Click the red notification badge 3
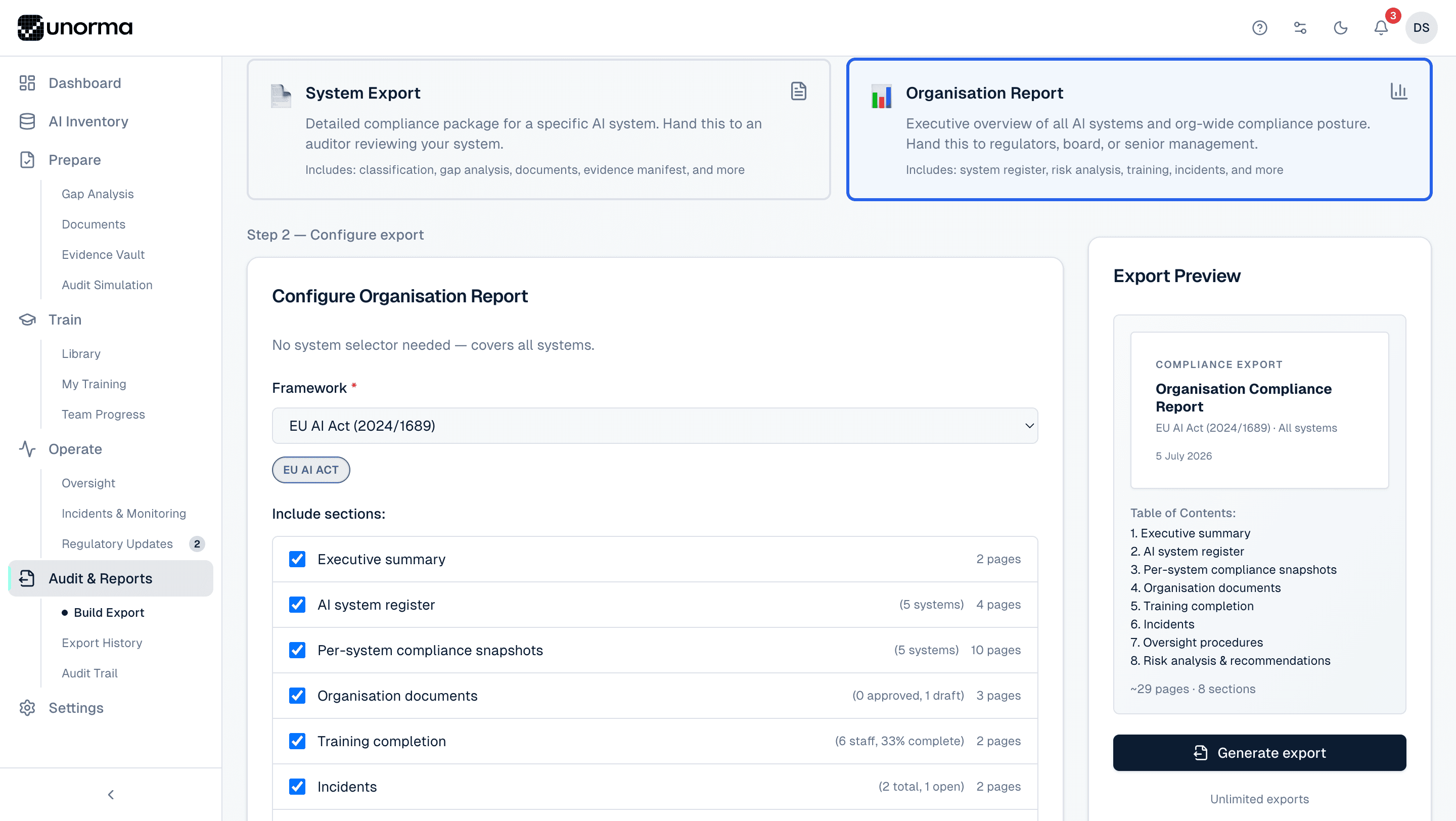Viewport: 1456px width, 821px height. pyautogui.click(x=1393, y=16)
